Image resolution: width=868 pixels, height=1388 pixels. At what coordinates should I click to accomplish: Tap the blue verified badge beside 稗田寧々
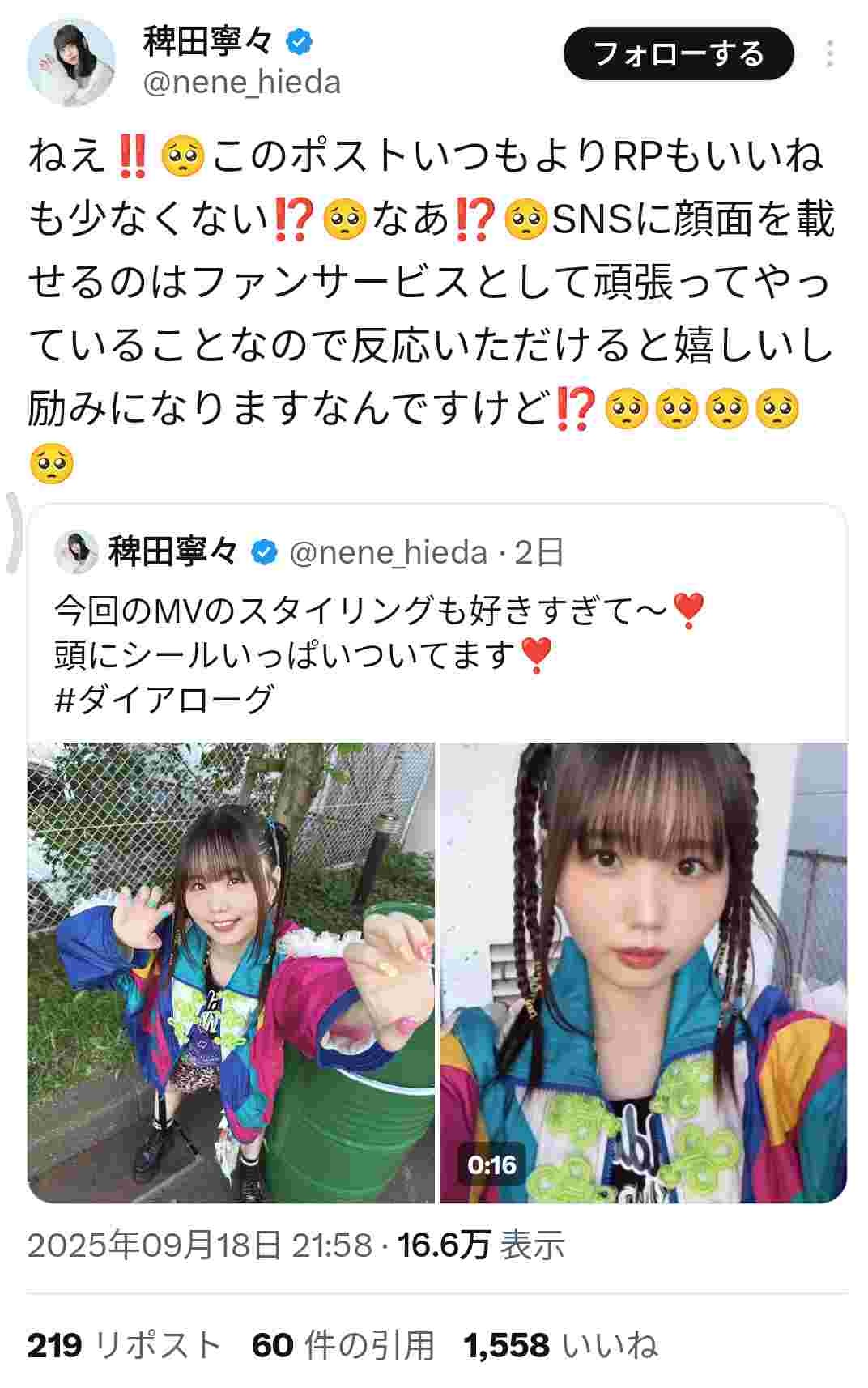click(x=300, y=41)
